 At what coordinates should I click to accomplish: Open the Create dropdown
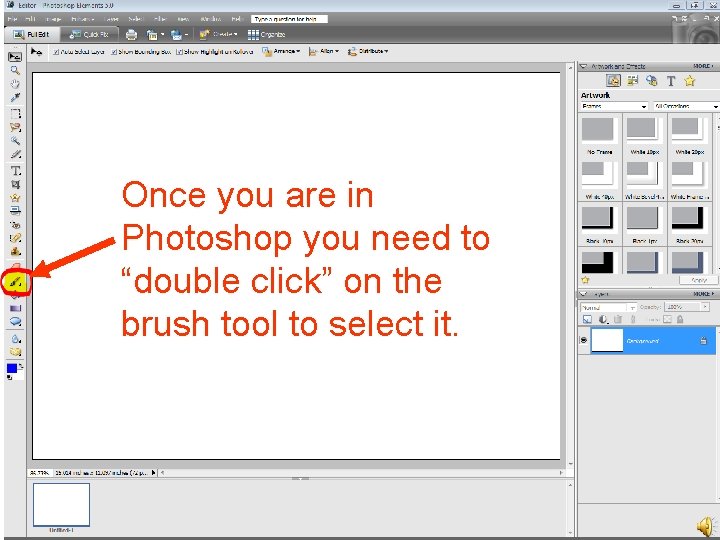[x=219, y=34]
